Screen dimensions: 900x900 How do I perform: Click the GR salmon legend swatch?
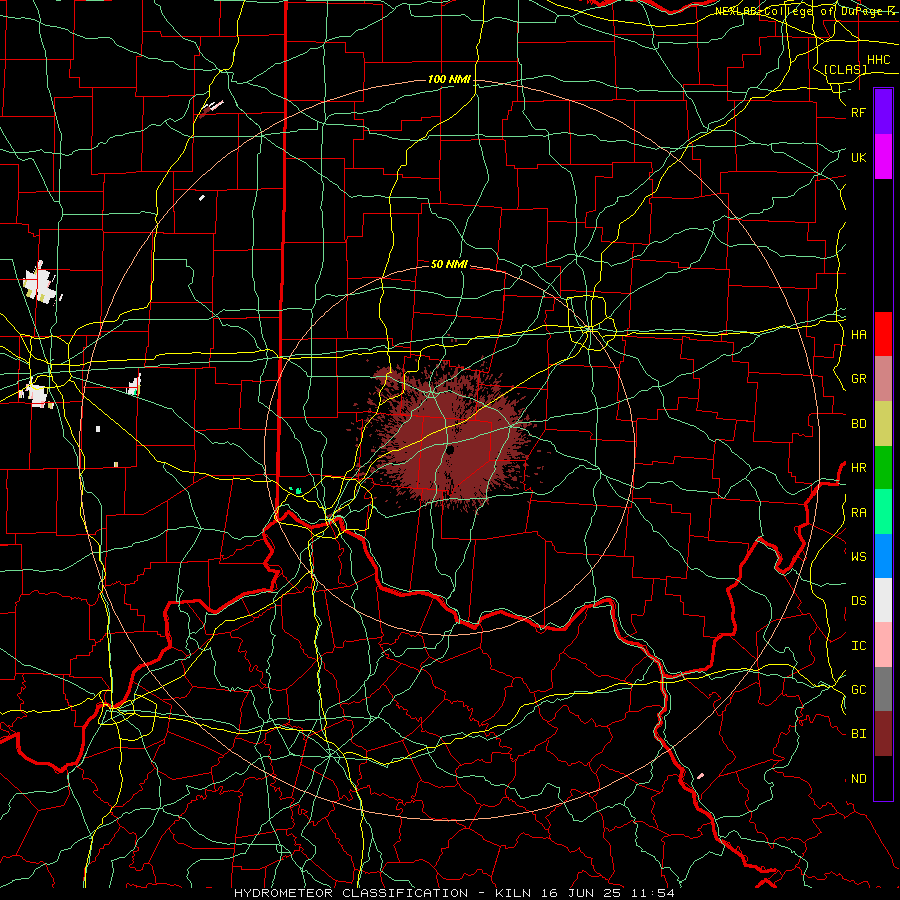(x=883, y=379)
